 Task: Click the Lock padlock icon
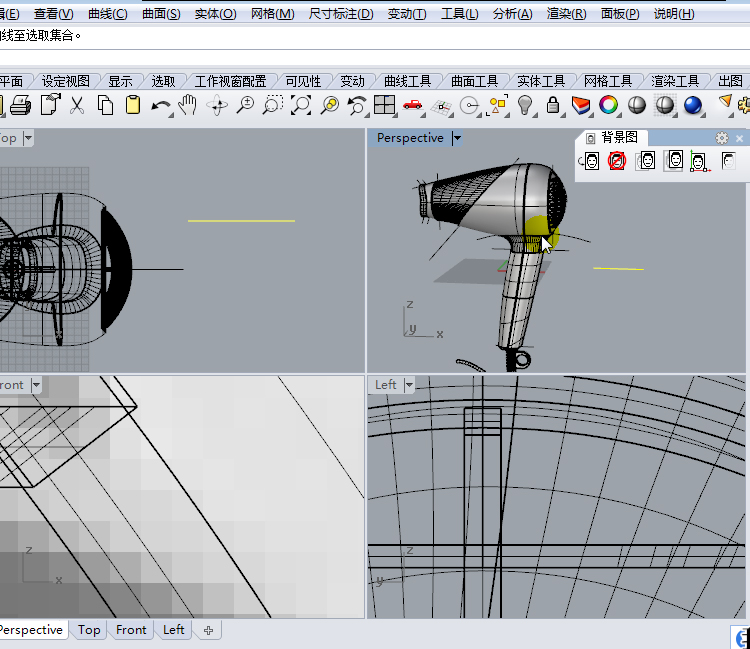(x=552, y=105)
